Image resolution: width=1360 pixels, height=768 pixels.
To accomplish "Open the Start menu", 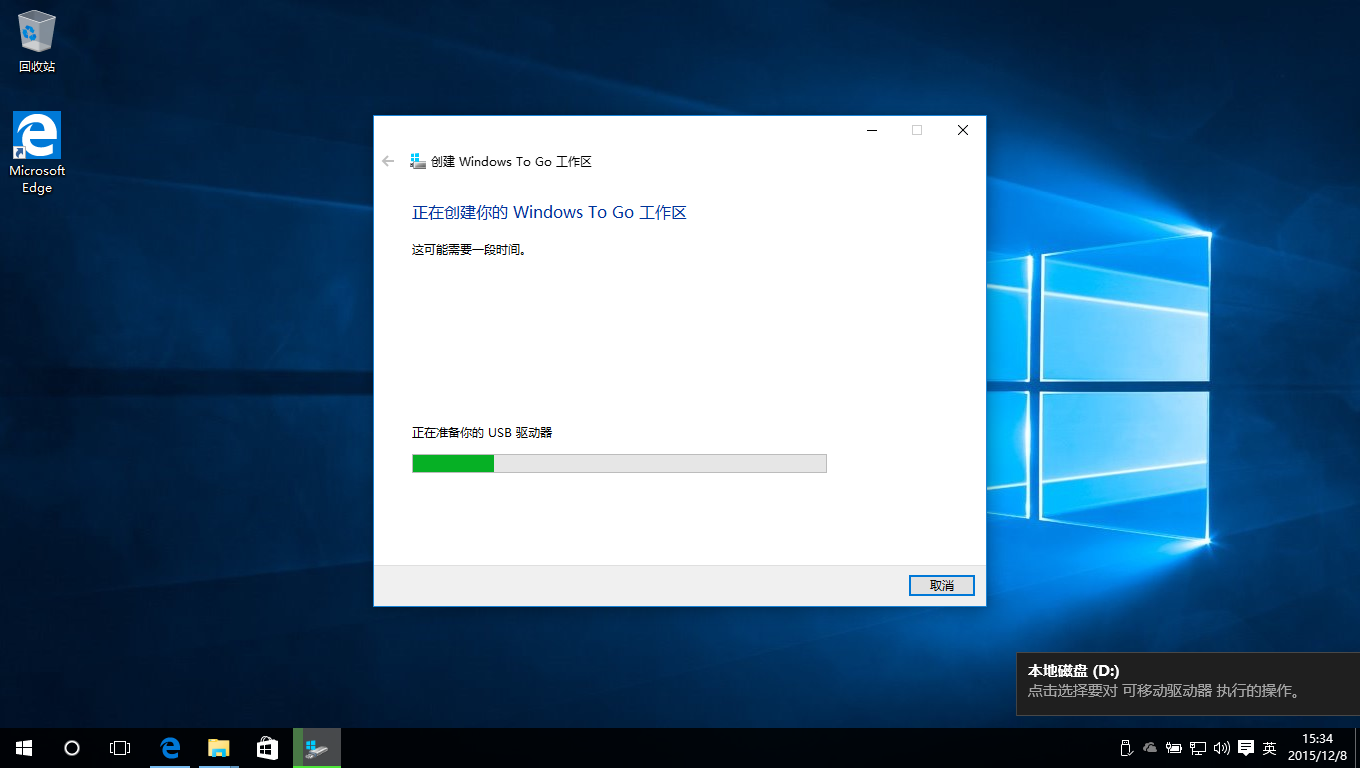I will pyautogui.click(x=24, y=747).
